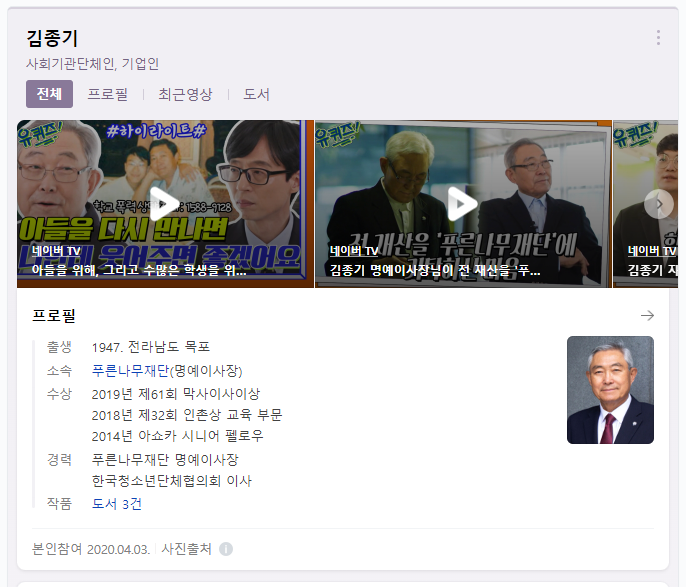Viewport: 686px width, 587px height.
Task: Show next videos with carousel arrow
Action: (x=659, y=204)
